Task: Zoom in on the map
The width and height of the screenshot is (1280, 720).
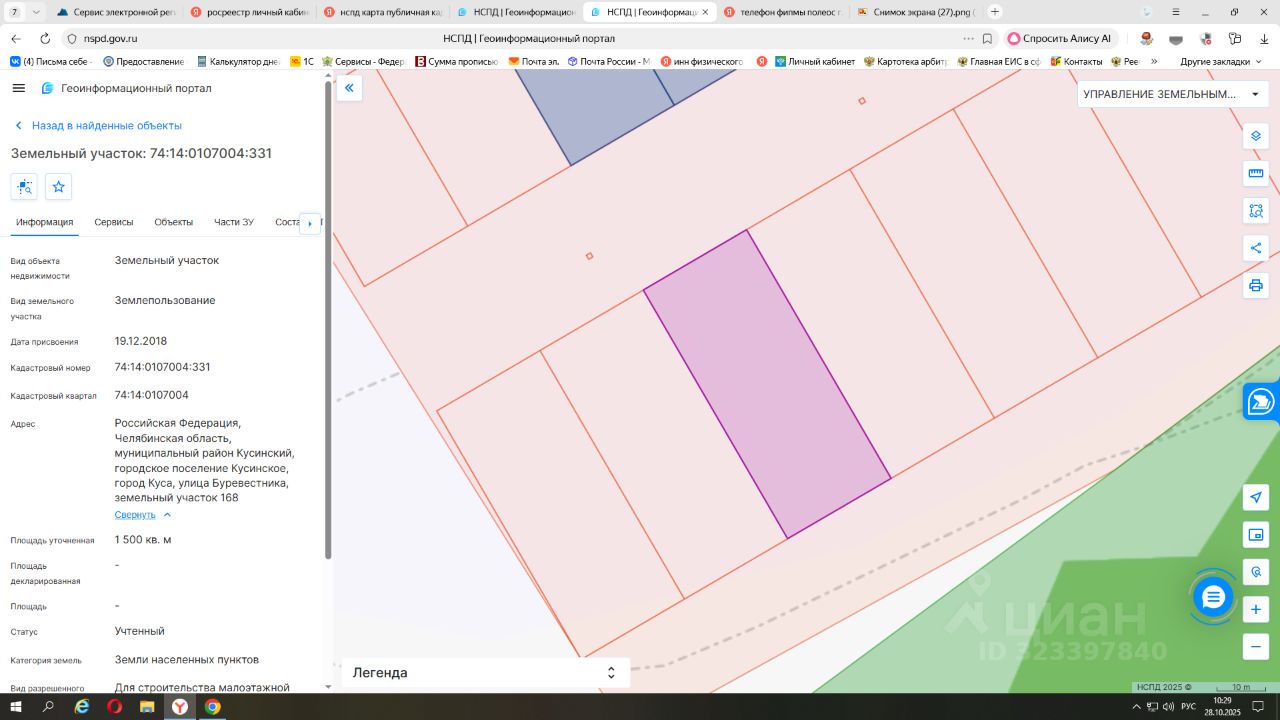Action: (x=1256, y=609)
